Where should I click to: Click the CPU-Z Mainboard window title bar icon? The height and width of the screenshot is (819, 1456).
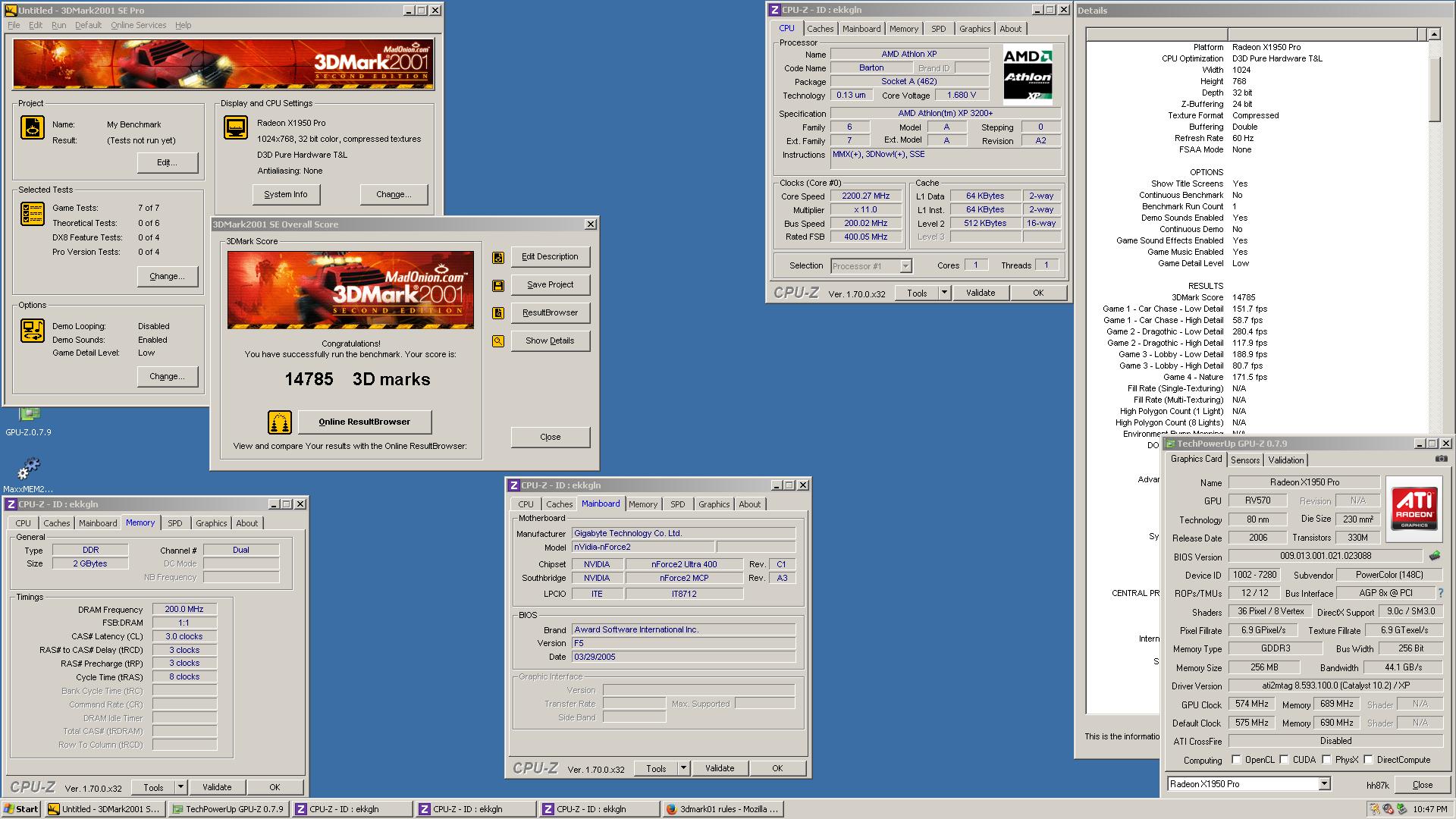tap(513, 485)
